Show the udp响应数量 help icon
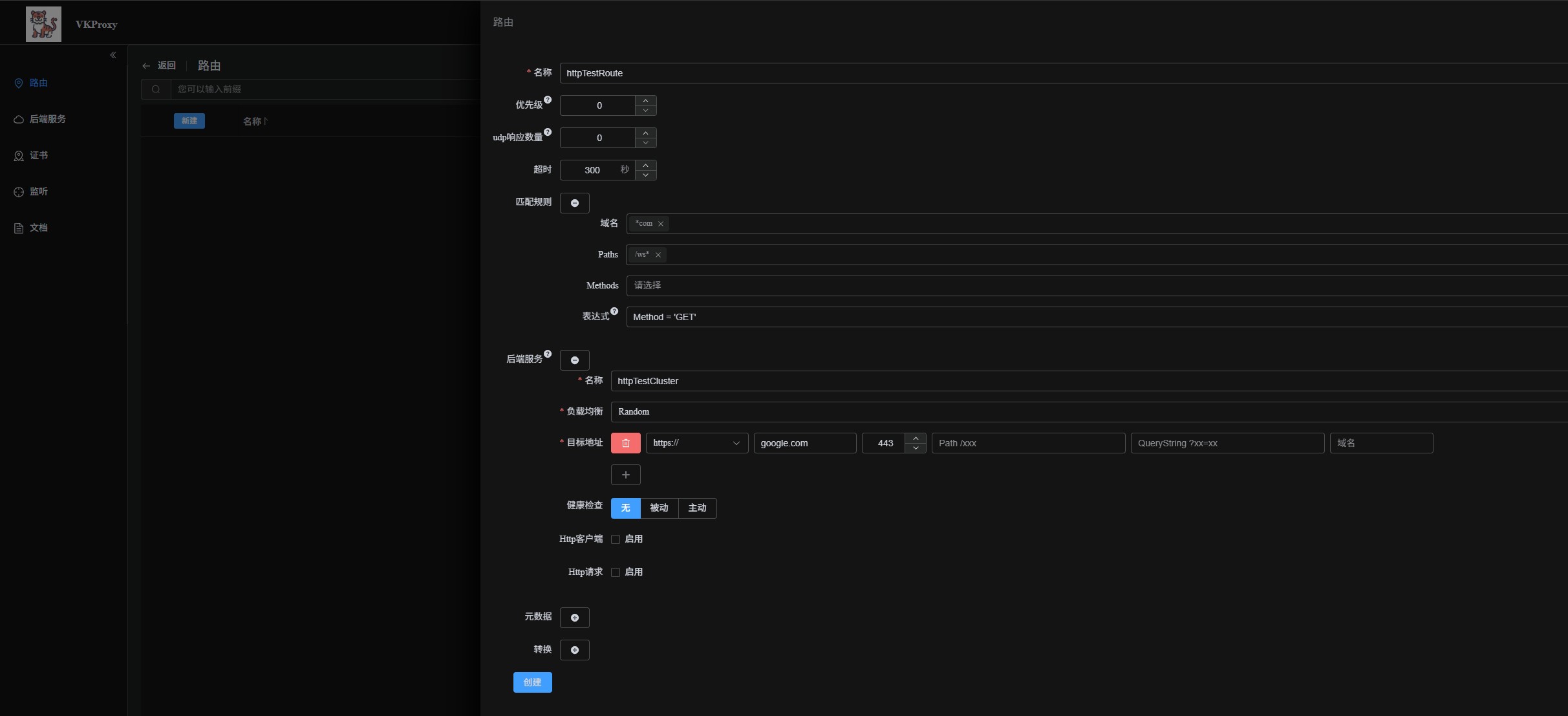 pyautogui.click(x=548, y=132)
